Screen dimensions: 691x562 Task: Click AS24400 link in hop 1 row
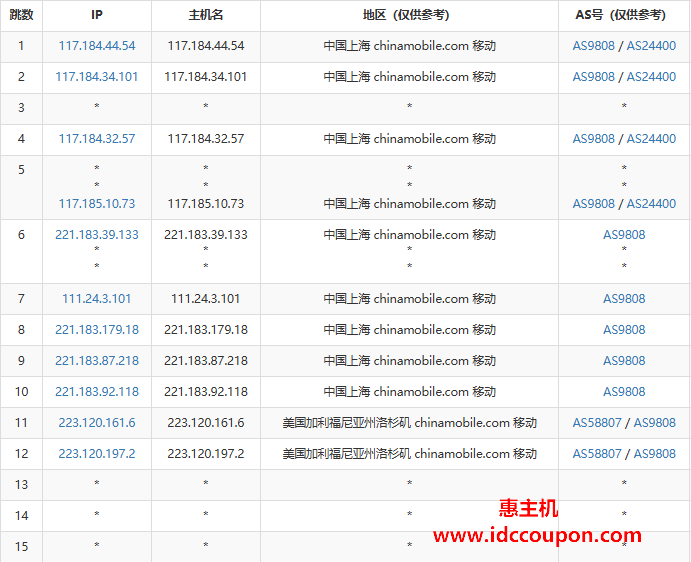click(x=651, y=46)
